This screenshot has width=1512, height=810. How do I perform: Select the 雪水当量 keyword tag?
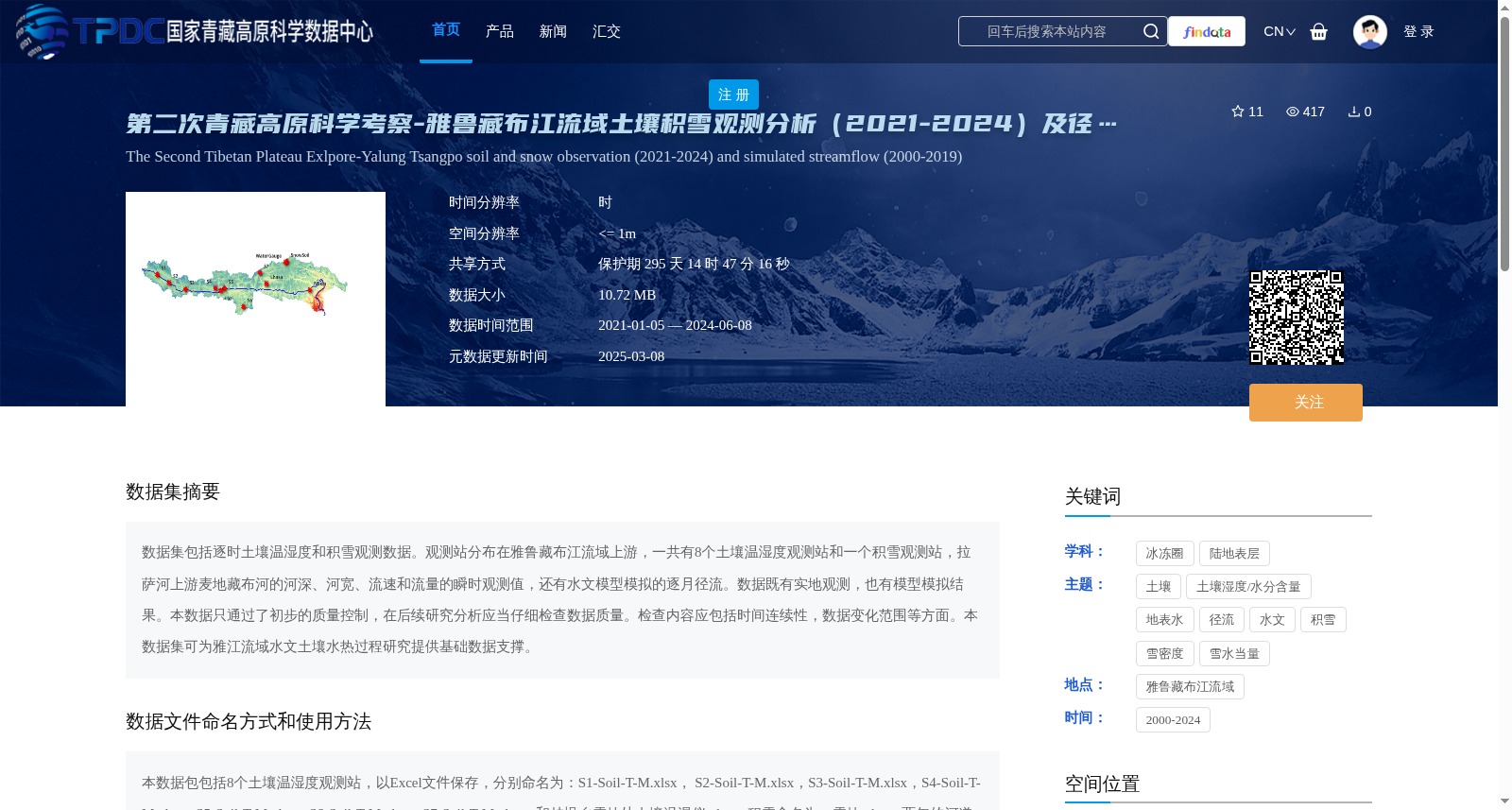(1234, 654)
